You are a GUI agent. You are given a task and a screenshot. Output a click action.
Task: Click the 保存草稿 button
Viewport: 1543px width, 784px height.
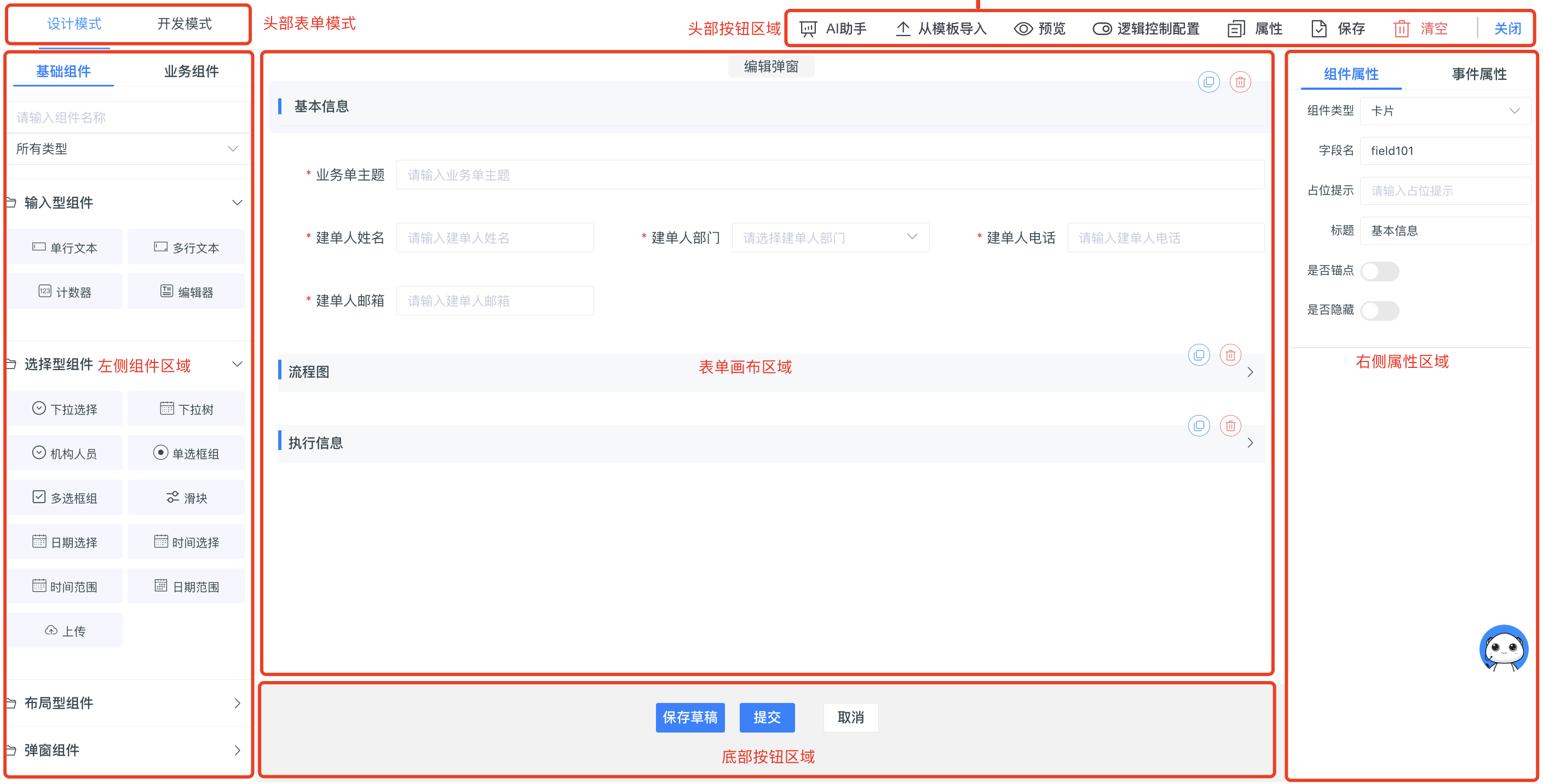coord(690,718)
